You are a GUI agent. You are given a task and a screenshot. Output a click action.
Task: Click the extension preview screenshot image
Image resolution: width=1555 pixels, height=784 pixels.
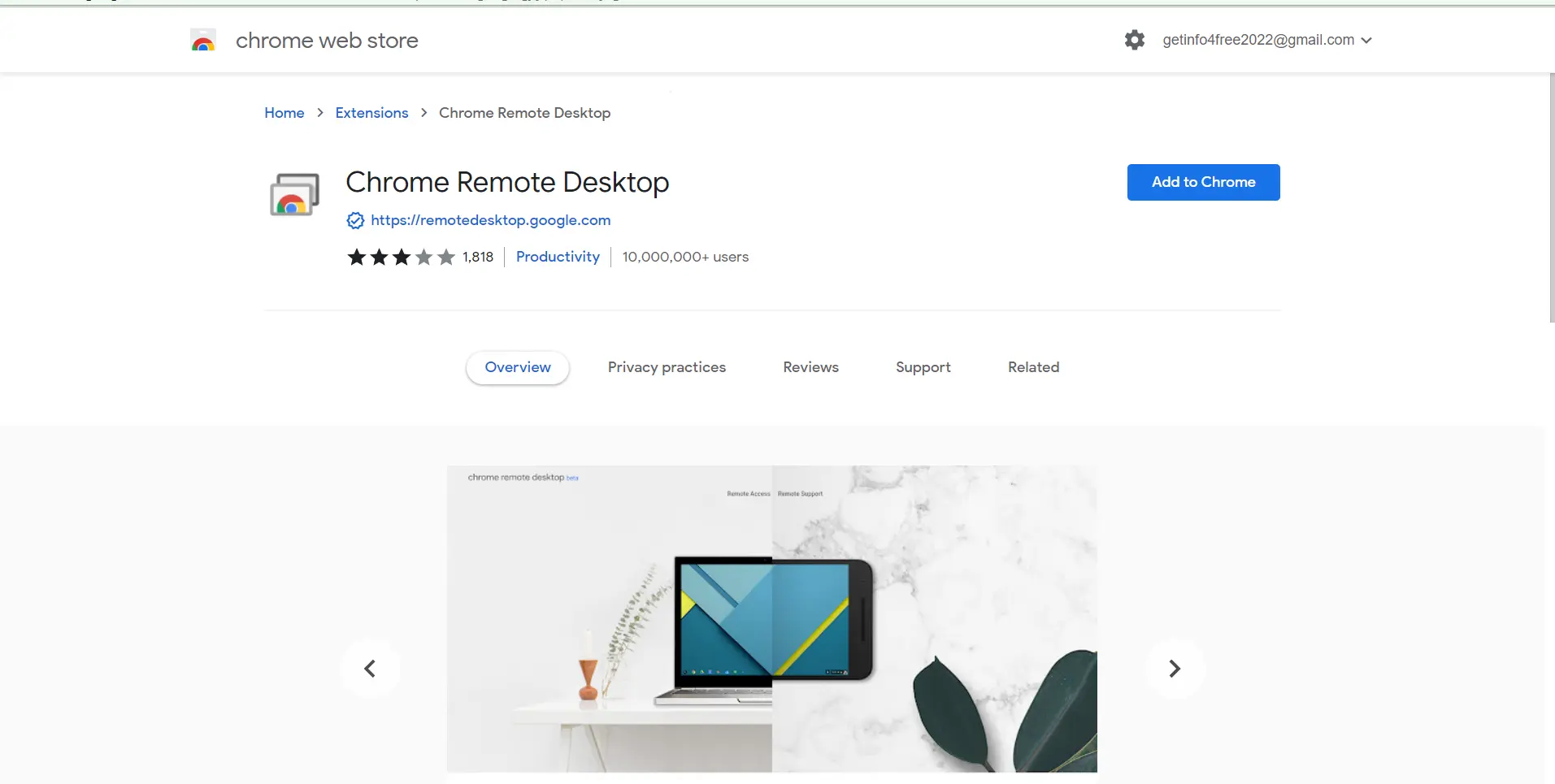772,619
